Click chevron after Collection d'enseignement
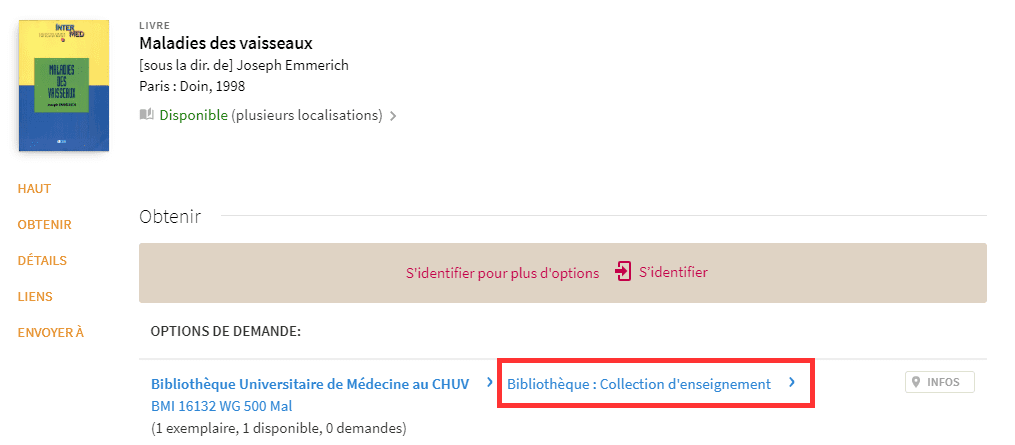Viewport: 1015px width, 445px height. [792, 382]
